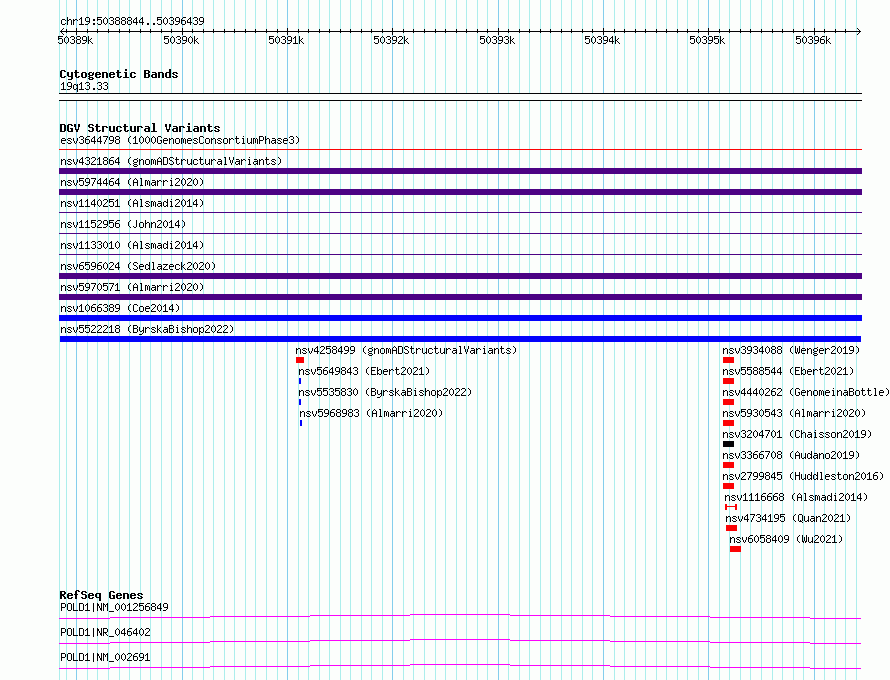Screen dimensions: 890x680
Task: Click nsv1133010 (Alsmadi2014) label
Action: (132, 245)
